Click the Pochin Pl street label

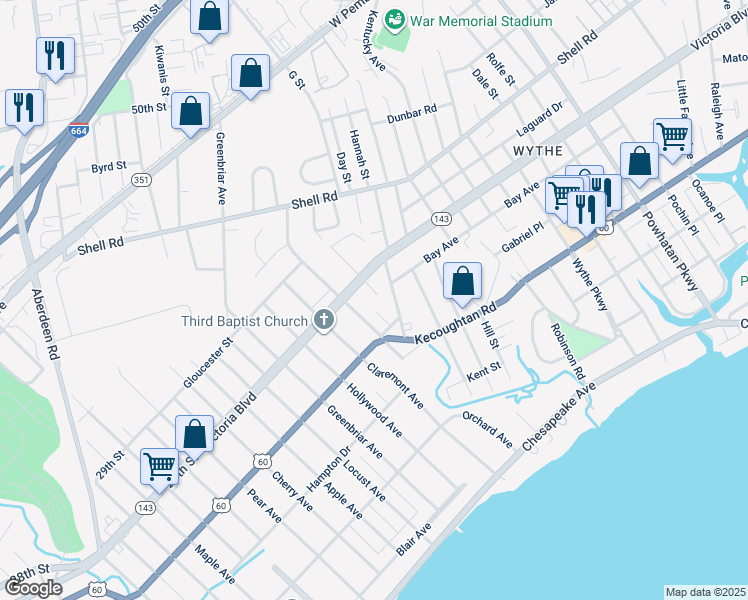(x=683, y=215)
